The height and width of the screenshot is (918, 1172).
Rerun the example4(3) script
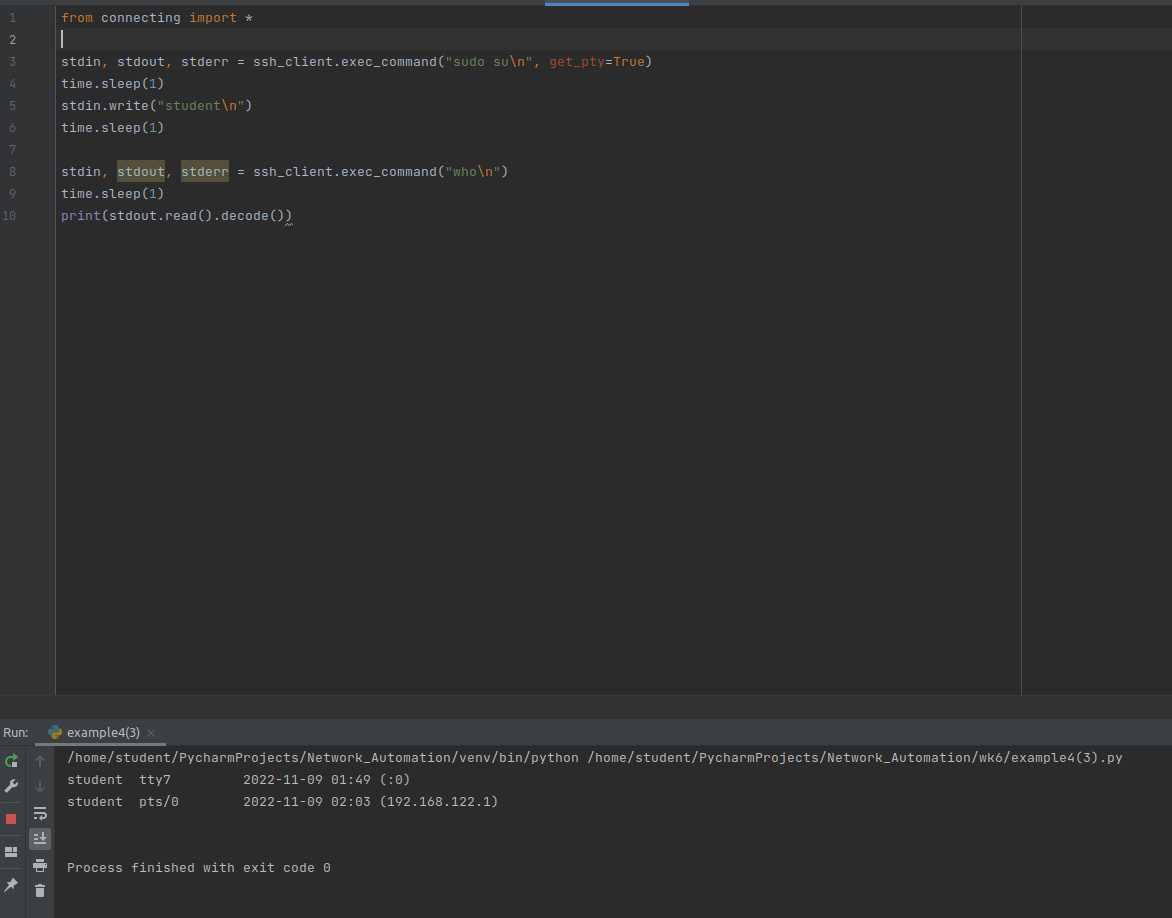(x=11, y=761)
